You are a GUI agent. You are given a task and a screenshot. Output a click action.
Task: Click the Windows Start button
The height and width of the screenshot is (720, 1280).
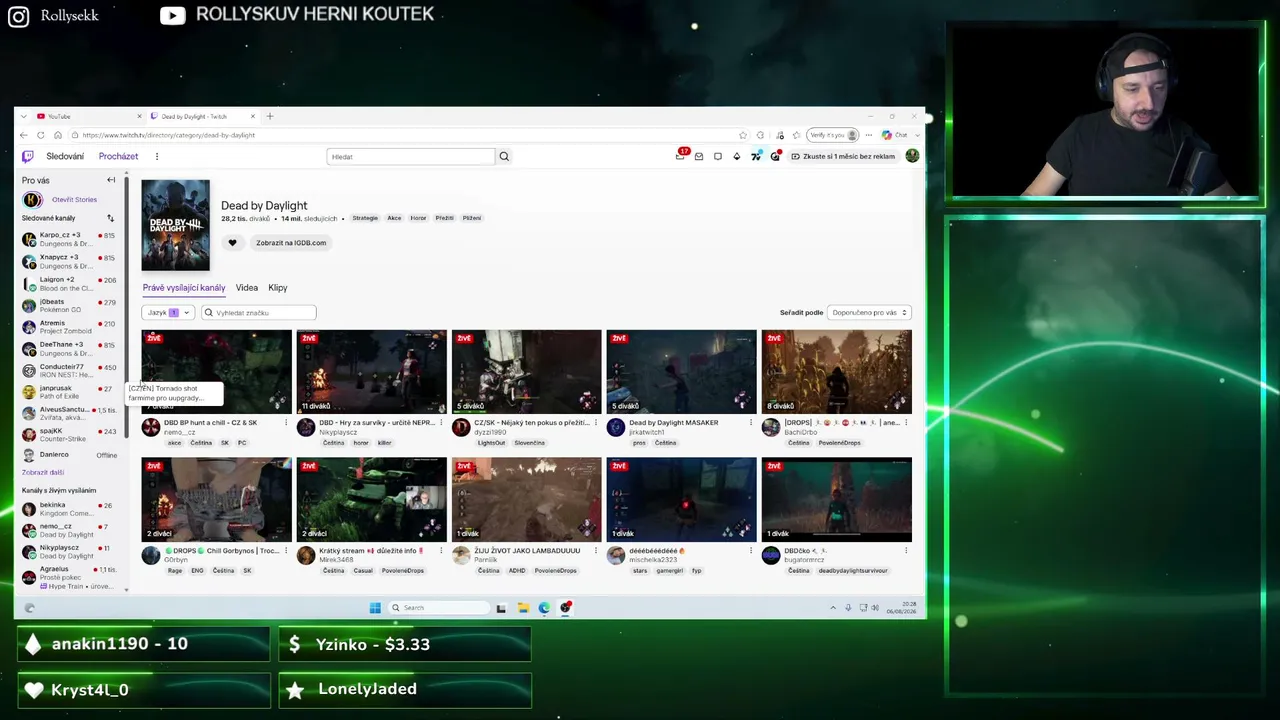(x=375, y=607)
